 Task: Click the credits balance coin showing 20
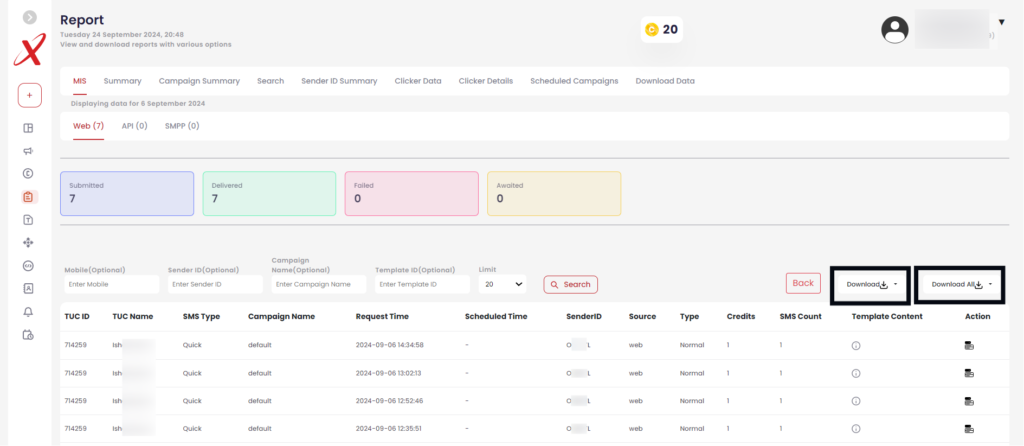[662, 29]
